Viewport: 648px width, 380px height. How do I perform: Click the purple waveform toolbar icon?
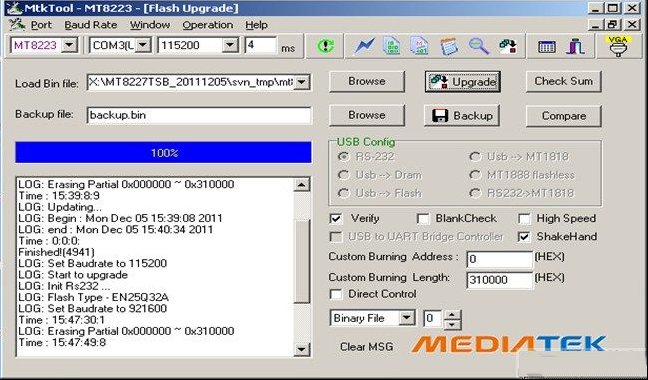(575, 46)
